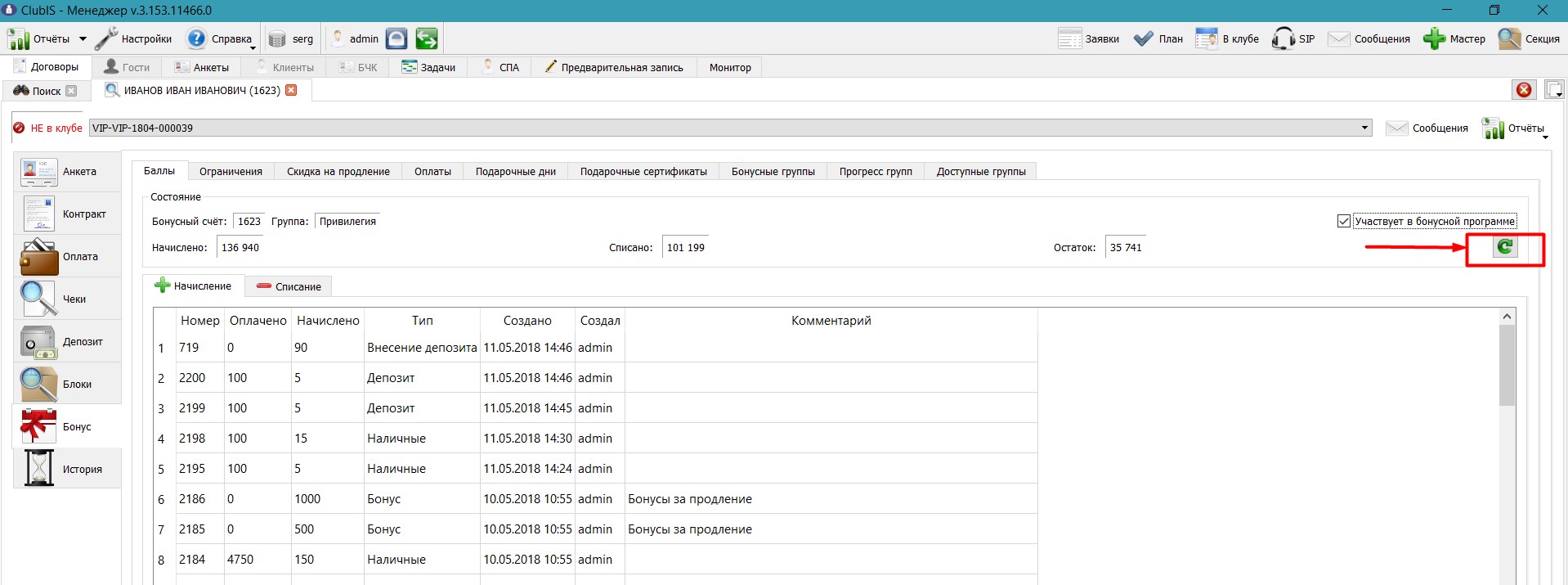Screen dimensions: 1568x585
Task: Click the Сообщения button beside contract field
Action: tap(1427, 128)
